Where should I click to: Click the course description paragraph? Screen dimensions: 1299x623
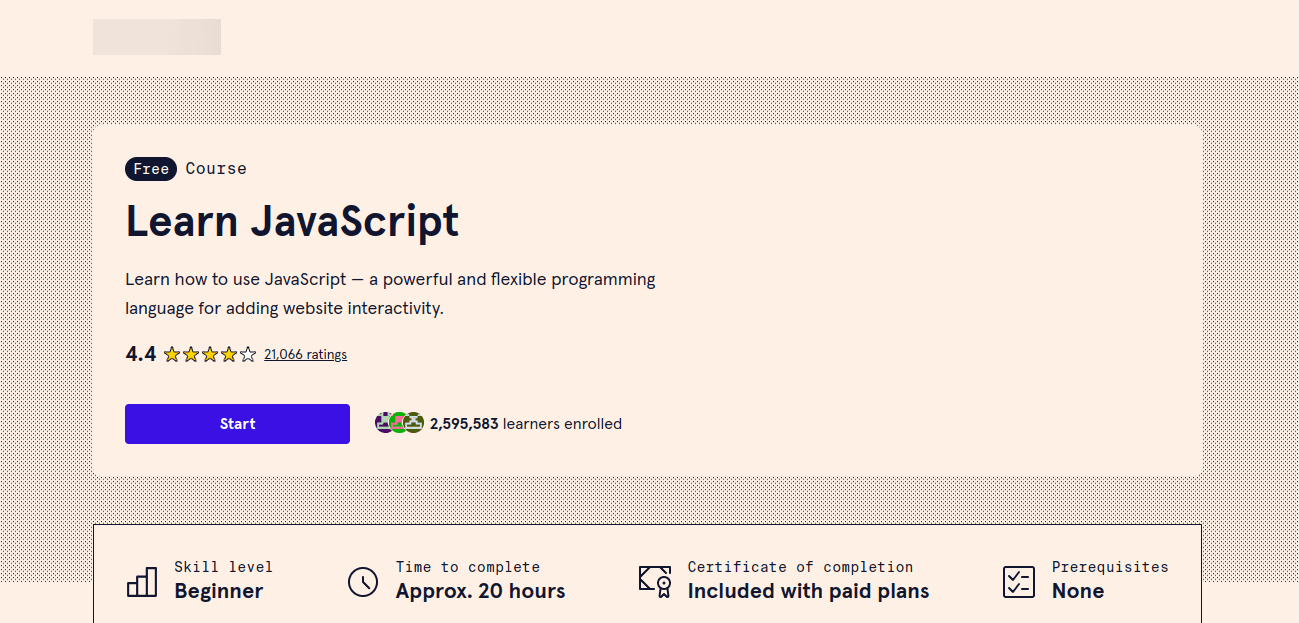390,294
